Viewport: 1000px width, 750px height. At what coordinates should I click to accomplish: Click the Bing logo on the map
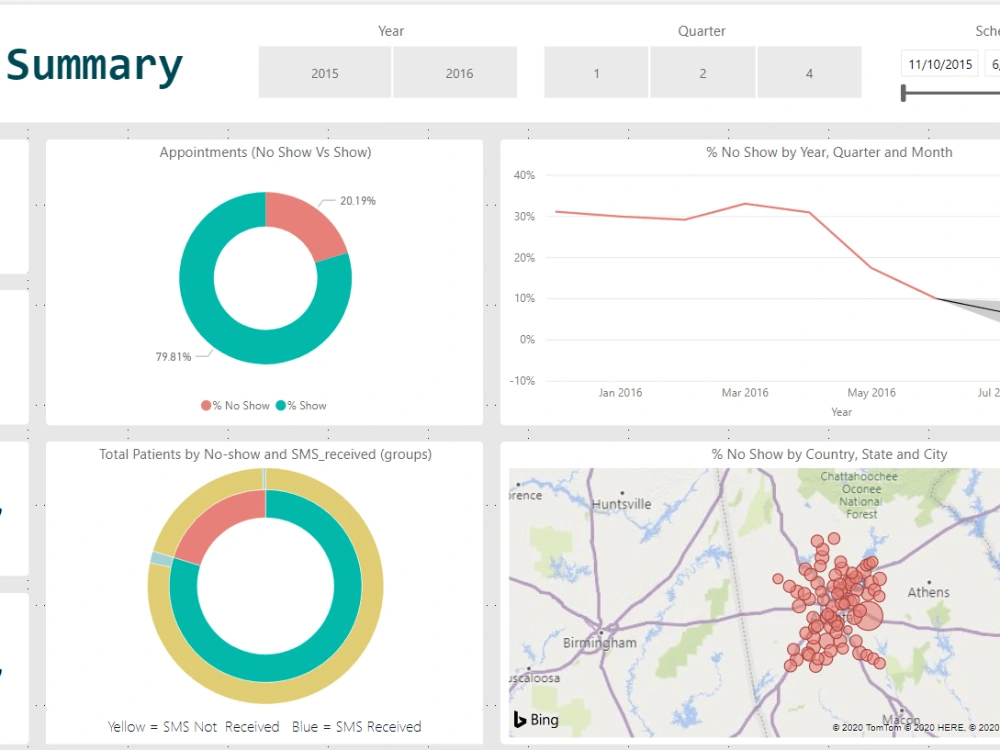[536, 719]
